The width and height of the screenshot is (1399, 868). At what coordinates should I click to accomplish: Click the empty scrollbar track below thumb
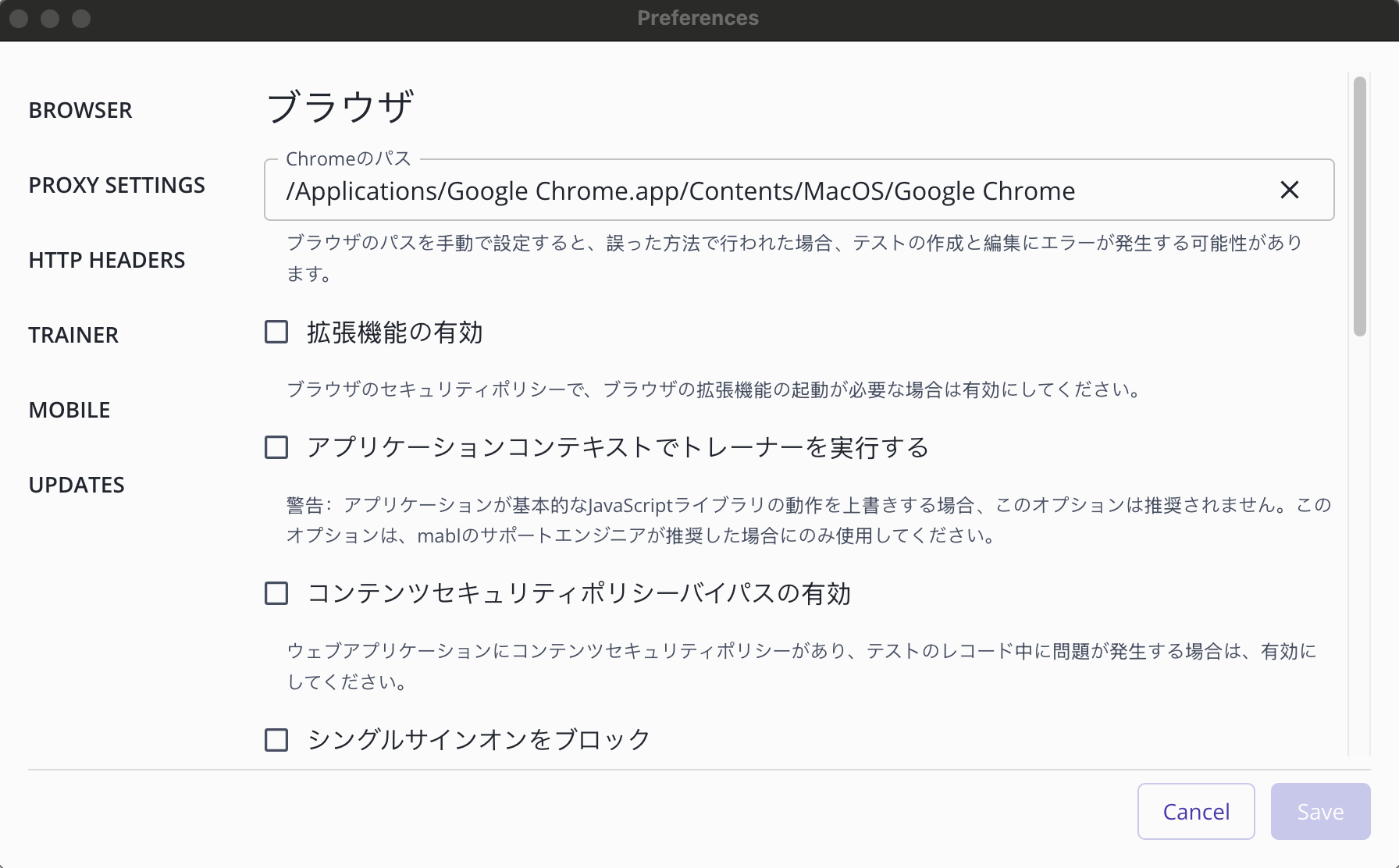(x=1359, y=546)
